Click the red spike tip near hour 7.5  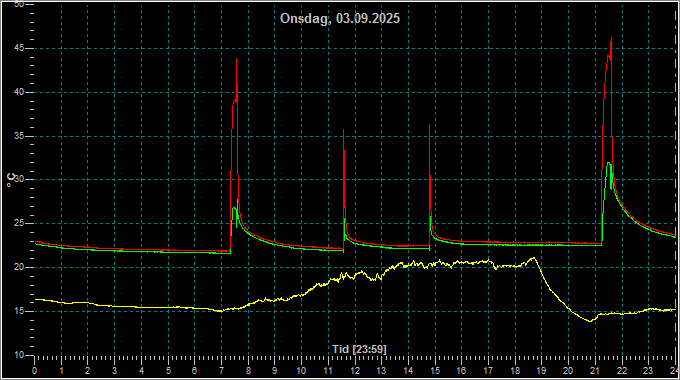(x=236, y=59)
